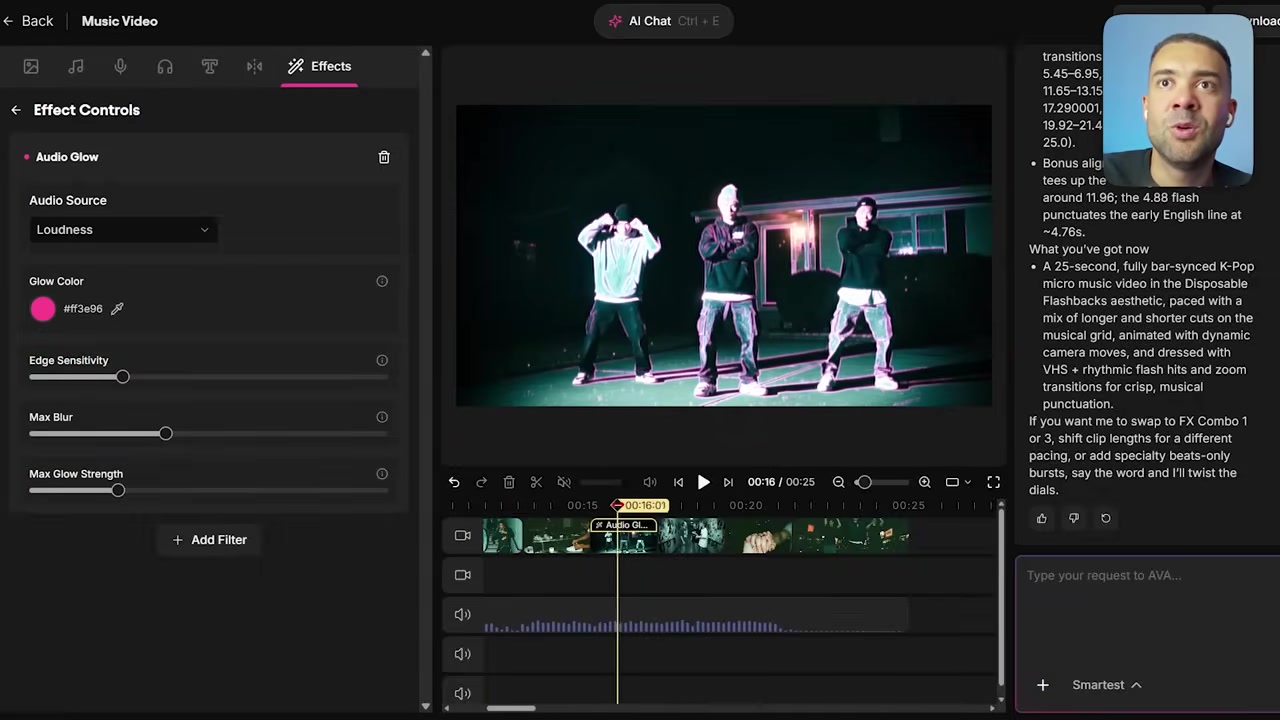Open the Smartest model selector

click(1106, 685)
